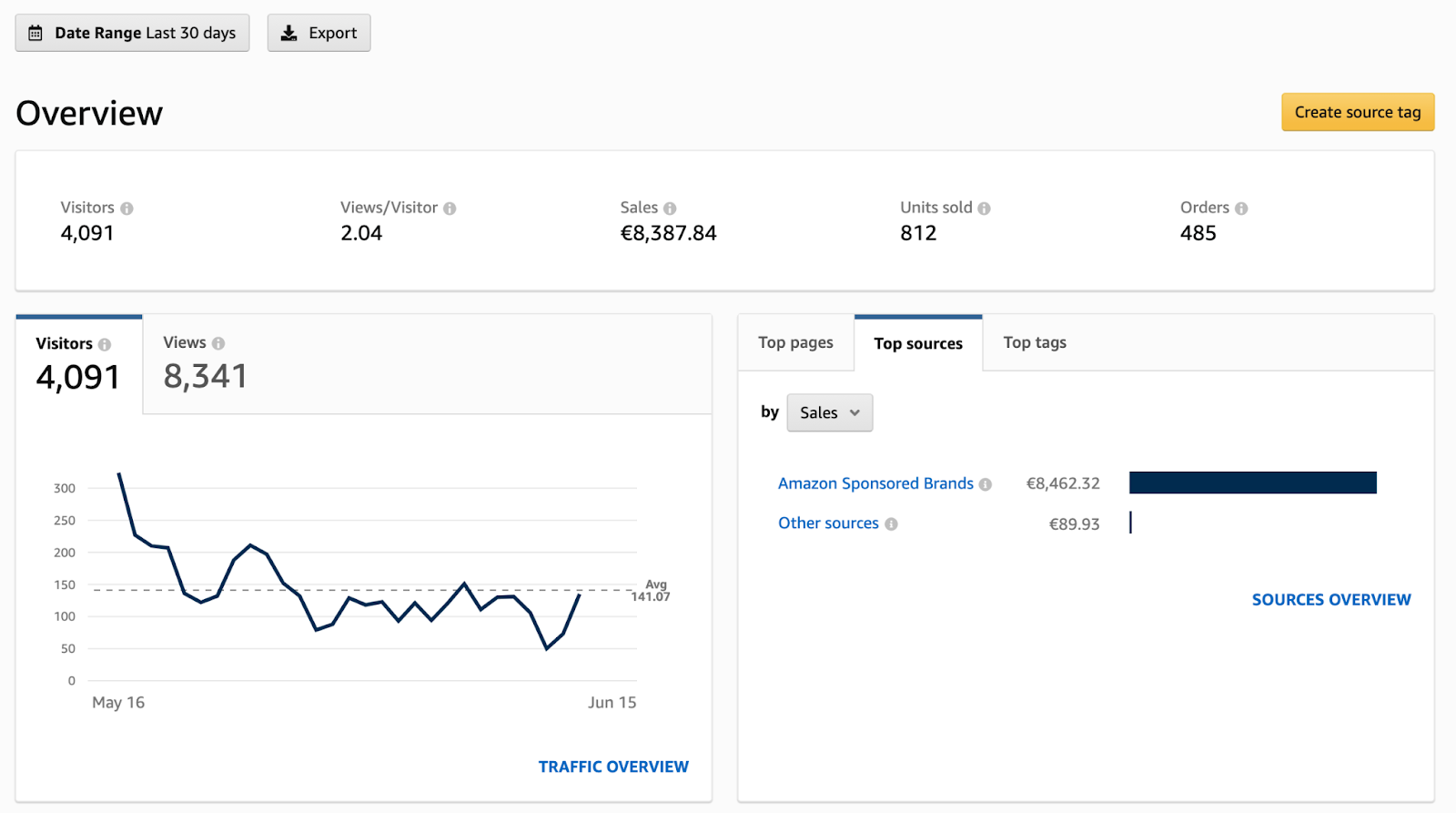Click info icon next to Visitors summary
1456x813 pixels.
[126, 208]
